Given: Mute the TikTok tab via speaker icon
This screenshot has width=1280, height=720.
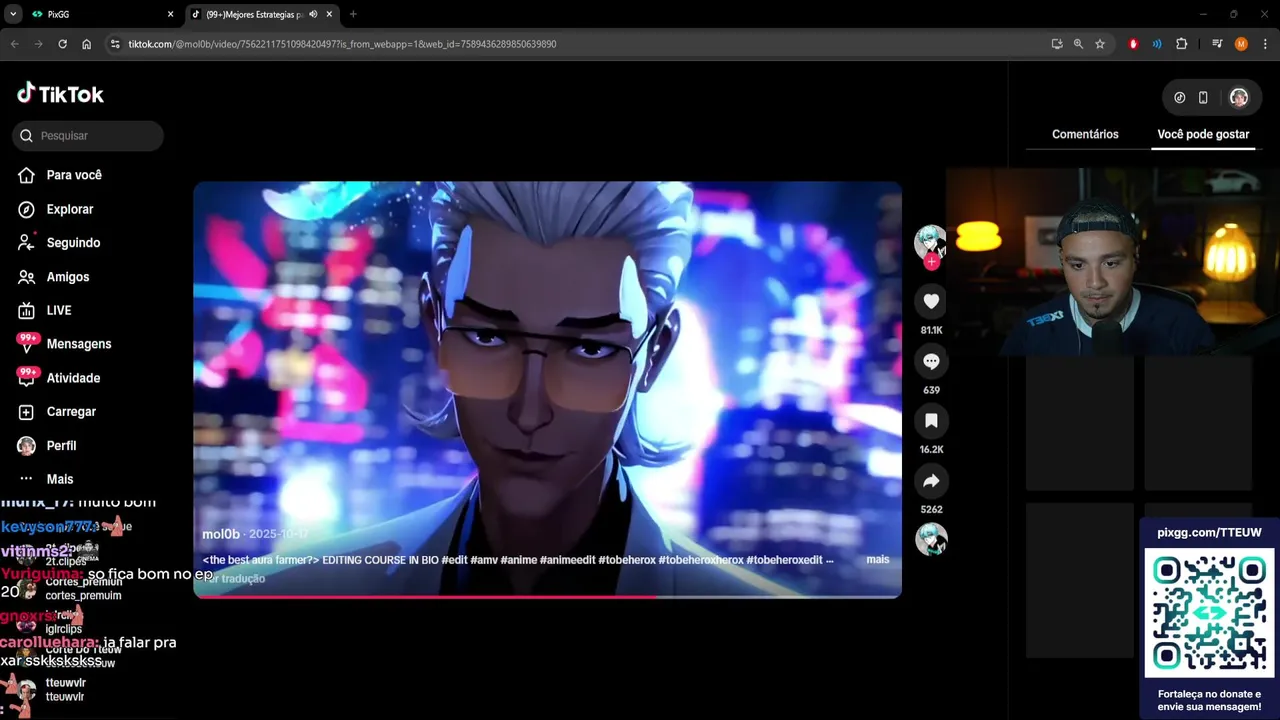Looking at the screenshot, I should 313,14.
